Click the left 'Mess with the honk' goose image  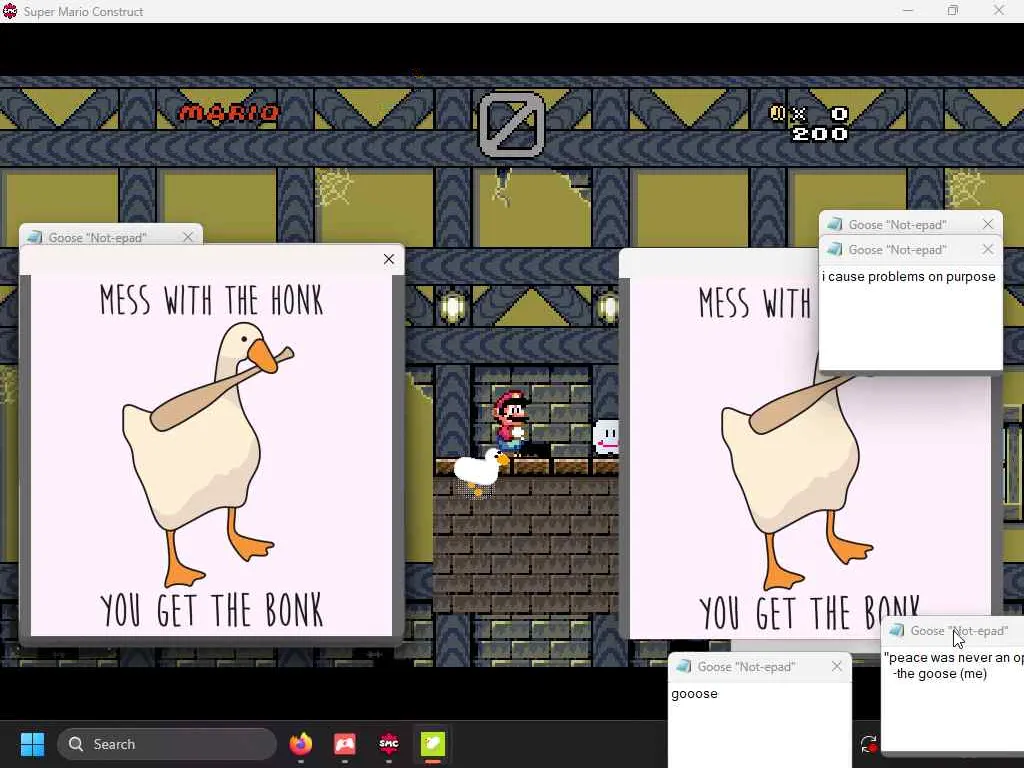(211, 455)
